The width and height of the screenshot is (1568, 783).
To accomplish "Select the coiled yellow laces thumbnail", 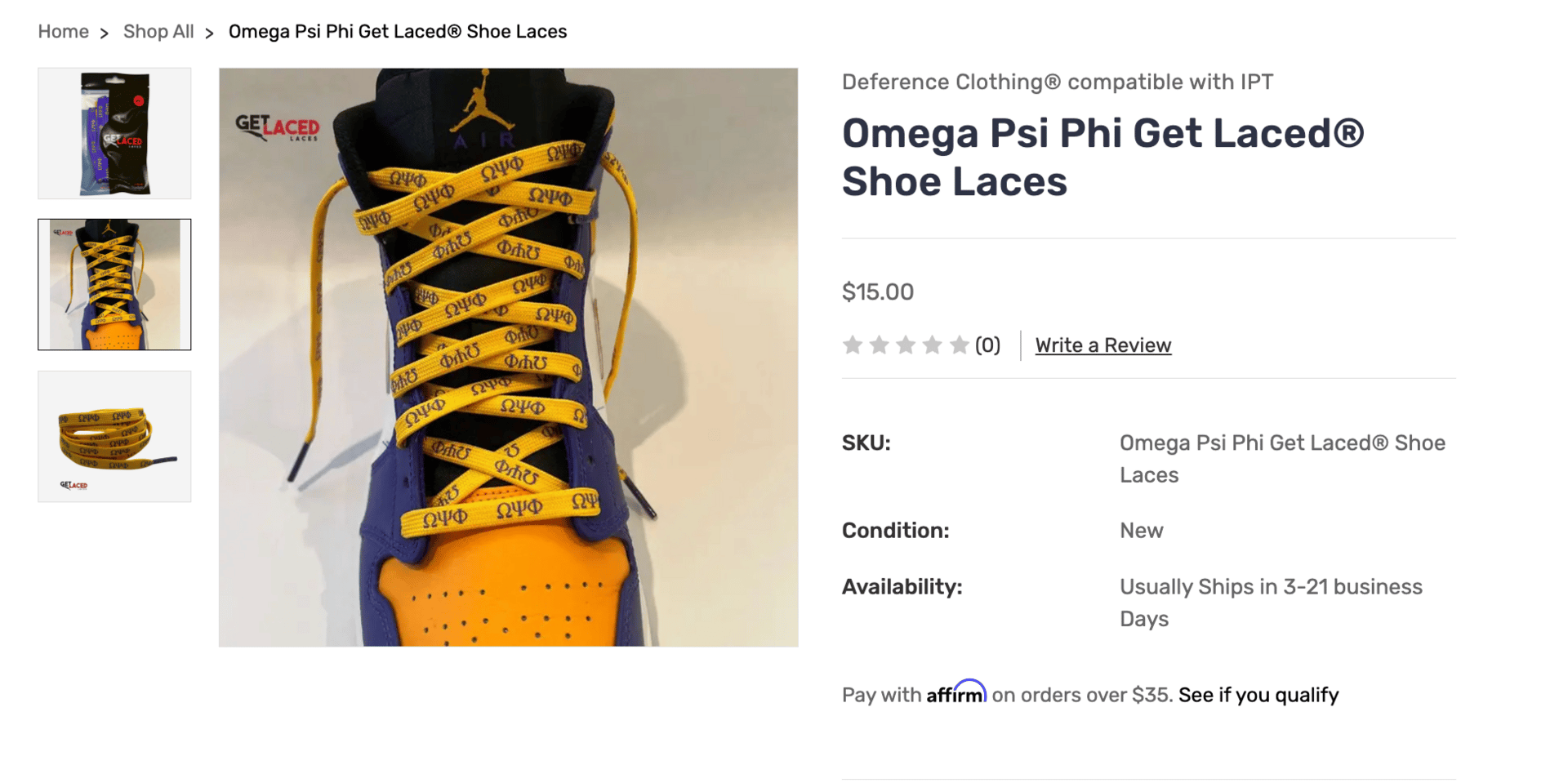I will [x=114, y=436].
